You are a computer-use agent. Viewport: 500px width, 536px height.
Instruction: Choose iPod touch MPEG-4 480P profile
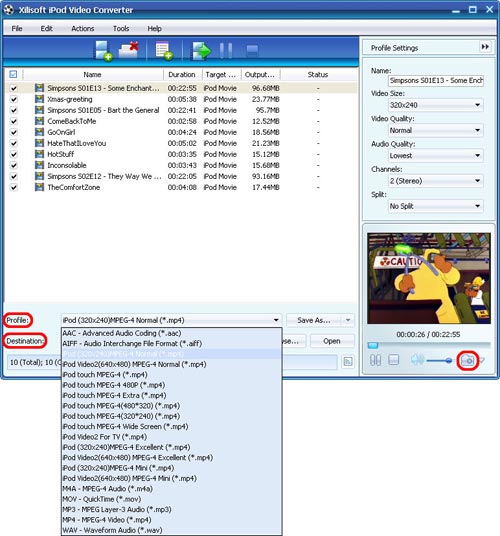click(172, 385)
